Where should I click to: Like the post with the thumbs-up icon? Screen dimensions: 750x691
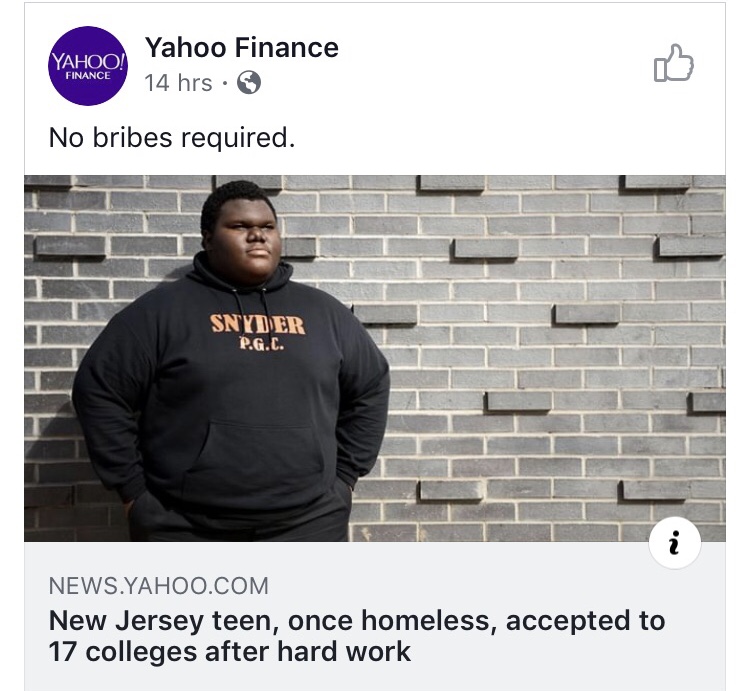[x=673, y=63]
